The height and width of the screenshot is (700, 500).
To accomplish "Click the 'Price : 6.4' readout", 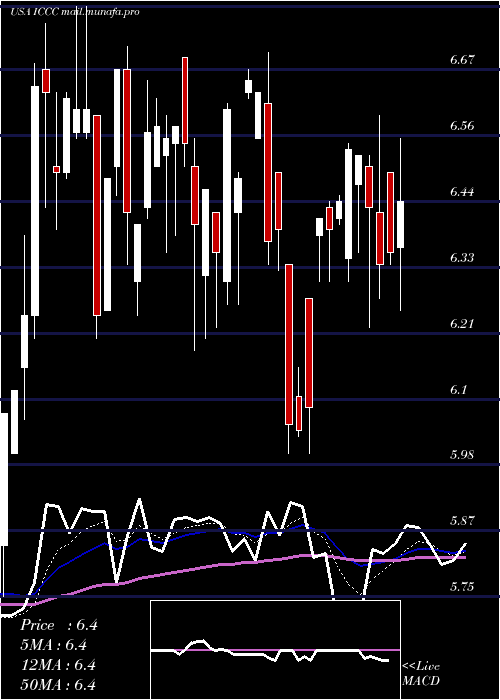I will pos(58,625).
